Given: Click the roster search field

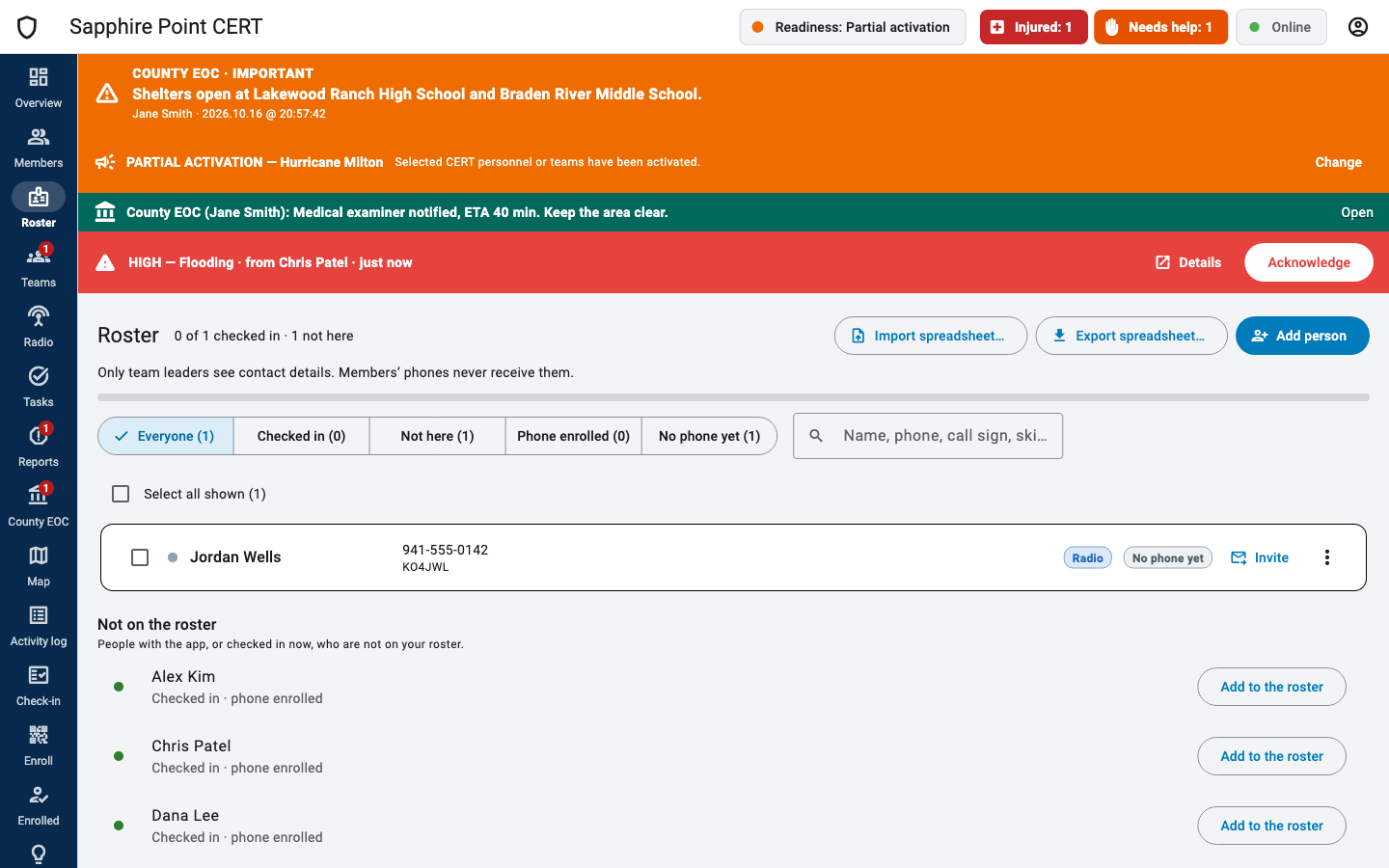Looking at the screenshot, I should click(x=928, y=436).
